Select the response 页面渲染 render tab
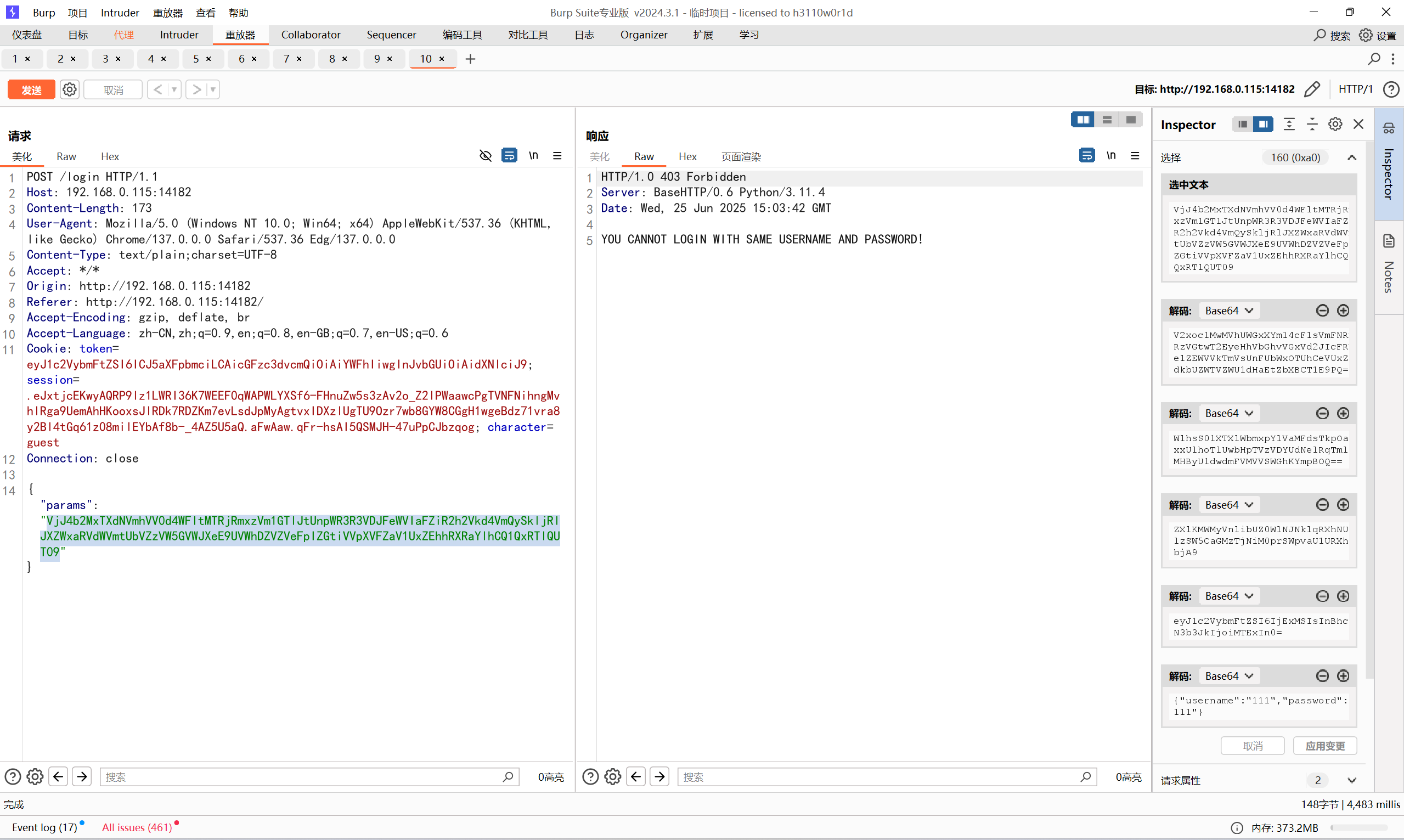This screenshot has height=840, width=1404. tap(741, 156)
